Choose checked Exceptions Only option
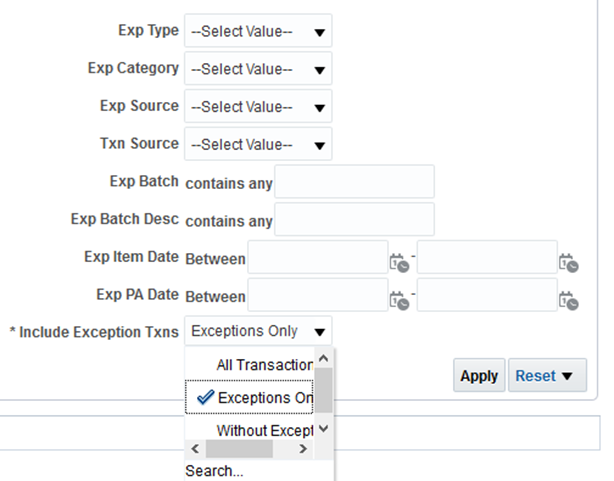This screenshot has height=481, width=614. click(264, 398)
